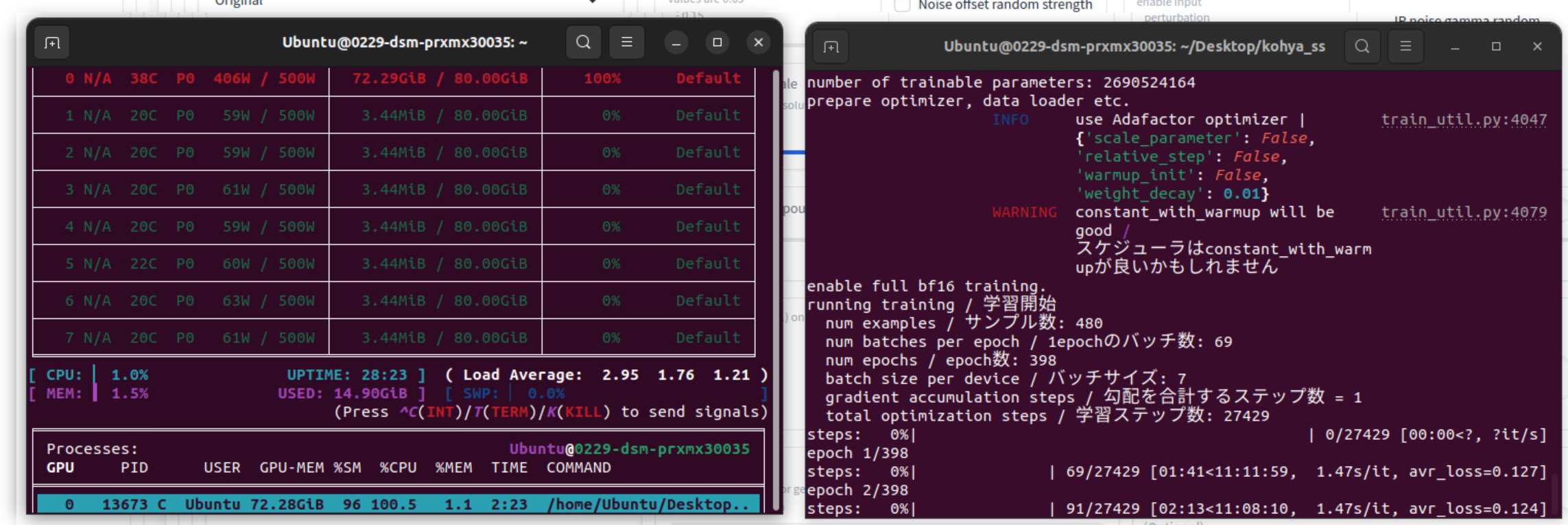This screenshot has height=525, width=1568.
Task: Click the Ubuntu@0229-dsm-prxmx30035 host label in Processes
Action: coord(629,449)
